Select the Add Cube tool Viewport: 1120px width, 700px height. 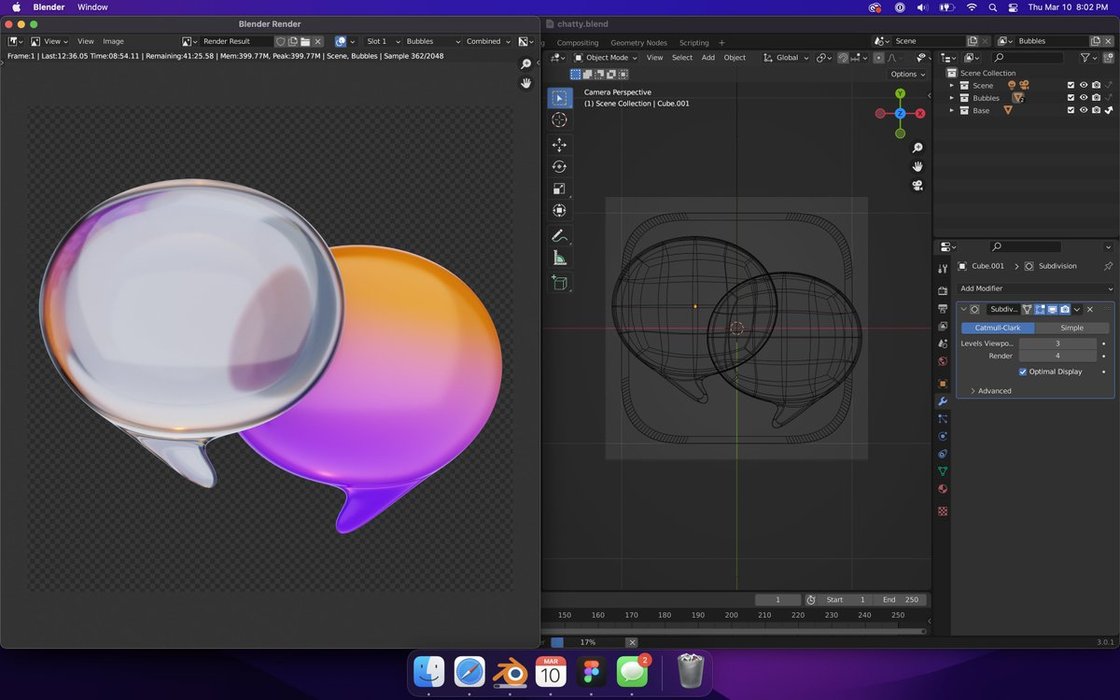[x=559, y=283]
